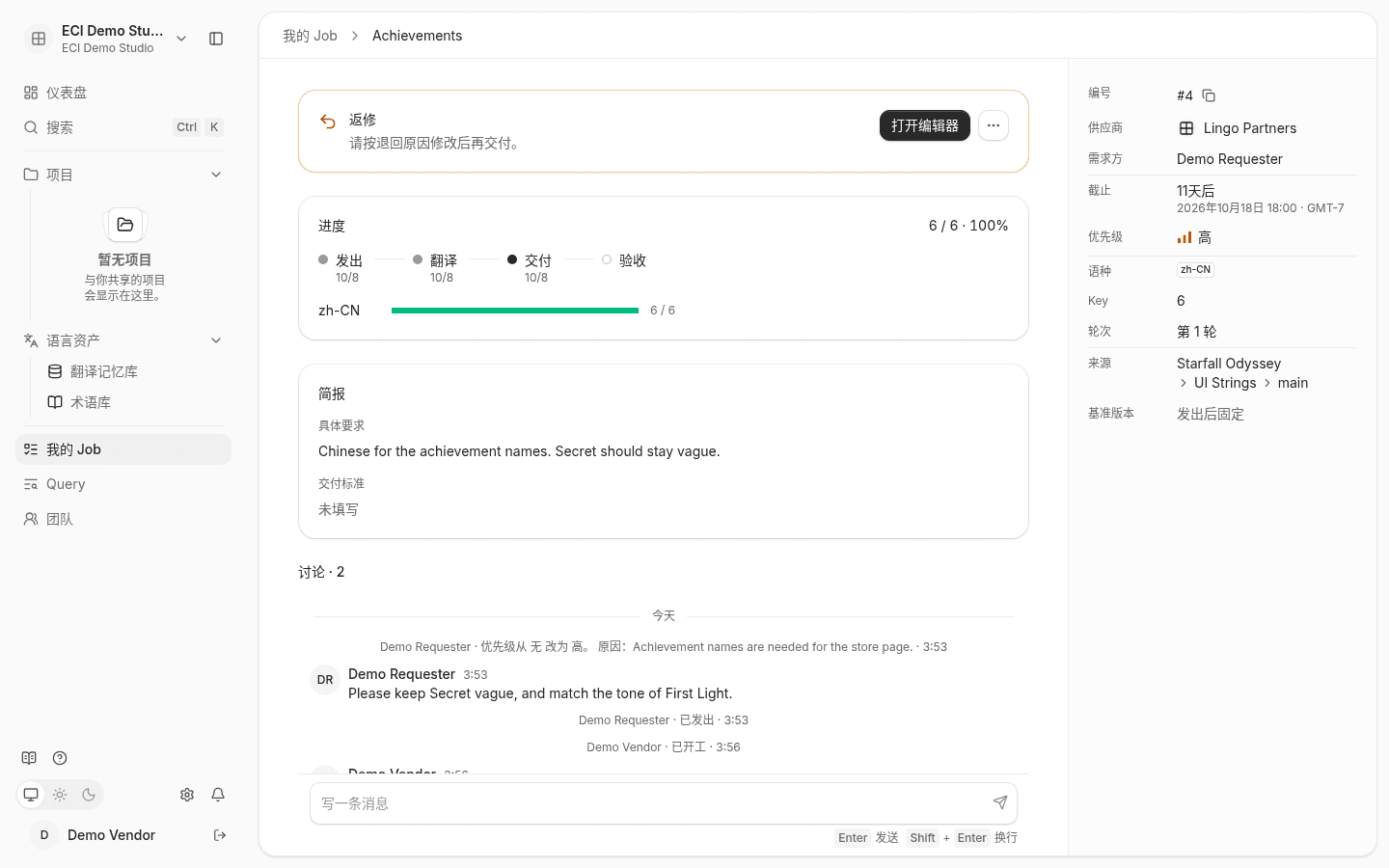Switch to system theme mode
The width and height of the screenshot is (1389, 868).
31,795
